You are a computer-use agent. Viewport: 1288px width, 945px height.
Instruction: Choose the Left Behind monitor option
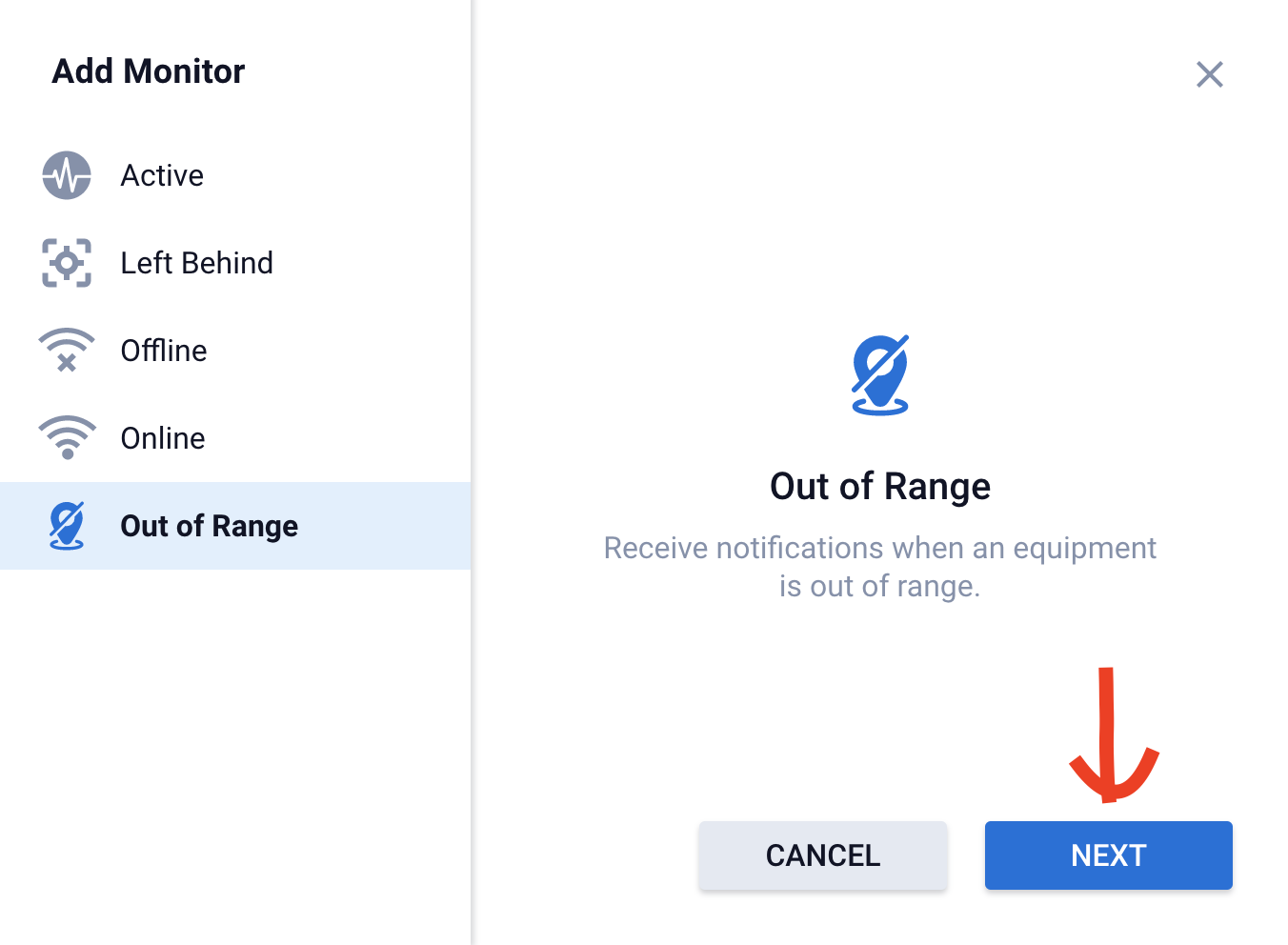(196, 263)
